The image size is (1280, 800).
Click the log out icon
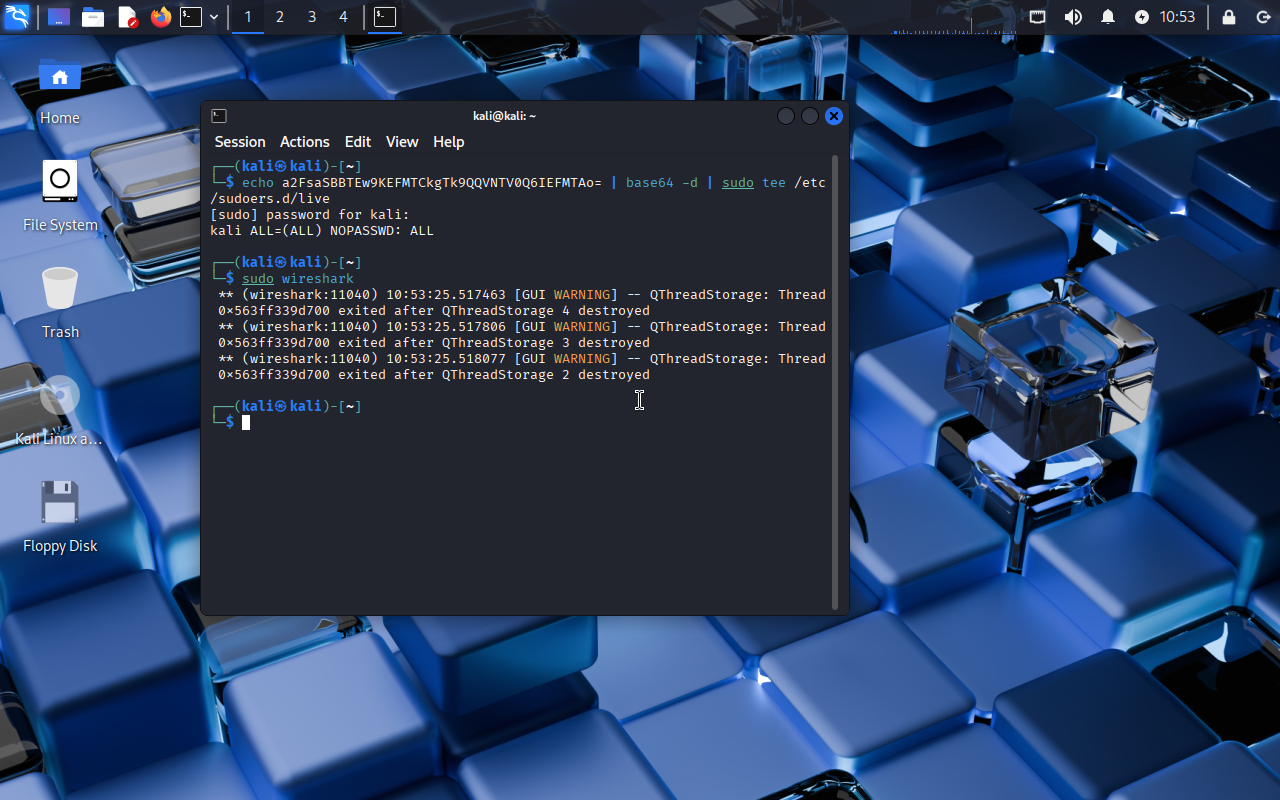[x=1263, y=17]
